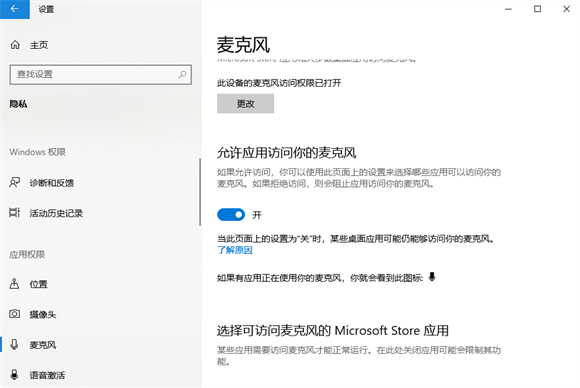Screen dimensions: 580x388
Task: Close the Settings window
Action: pyautogui.click(x=566, y=9)
